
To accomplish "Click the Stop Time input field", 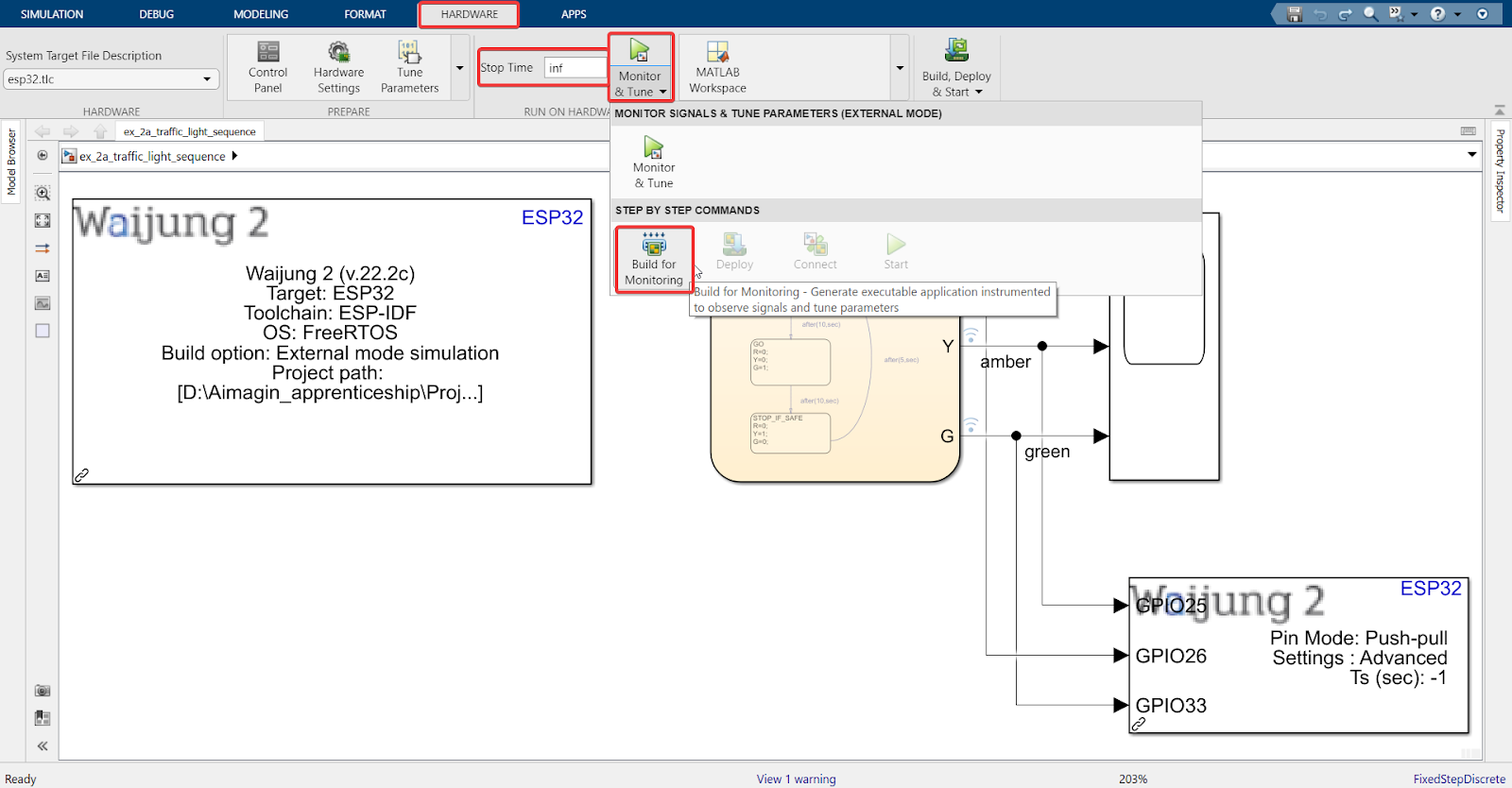I will tap(576, 68).
